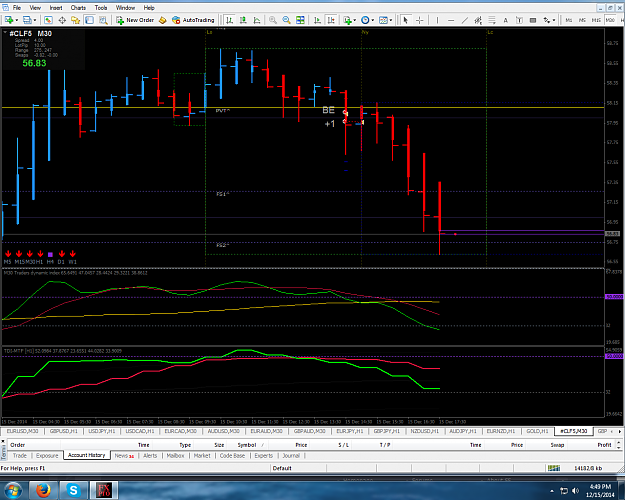Switch to the M1 timeframe

coord(569,20)
